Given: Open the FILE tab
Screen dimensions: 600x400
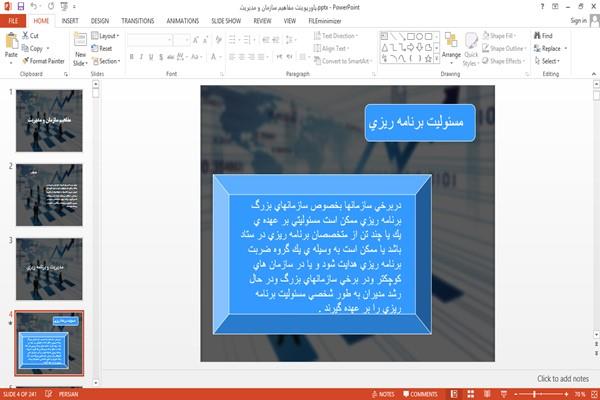Looking at the screenshot, I should (x=13, y=21).
